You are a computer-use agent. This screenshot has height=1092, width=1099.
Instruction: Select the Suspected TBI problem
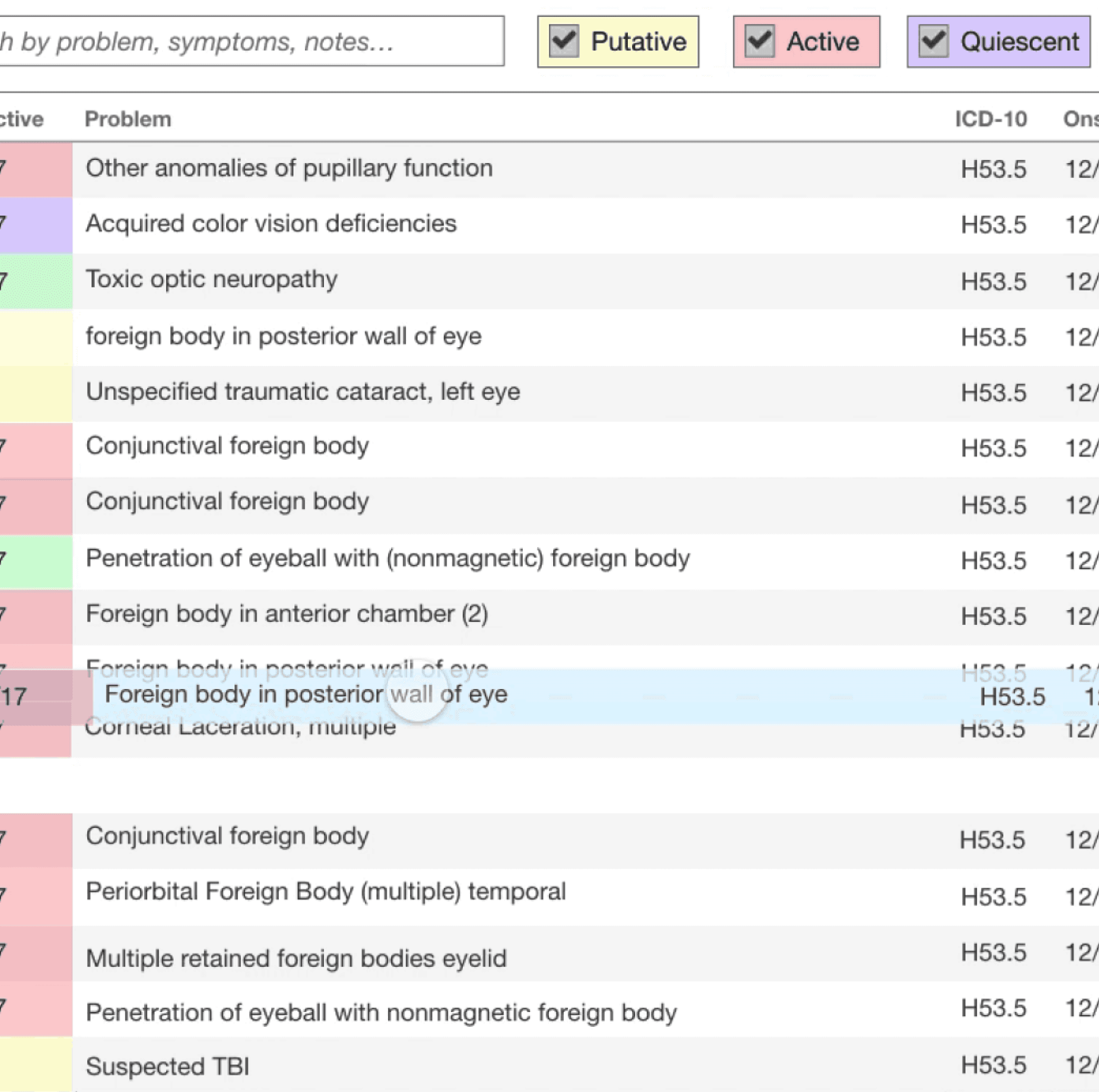click(167, 1066)
